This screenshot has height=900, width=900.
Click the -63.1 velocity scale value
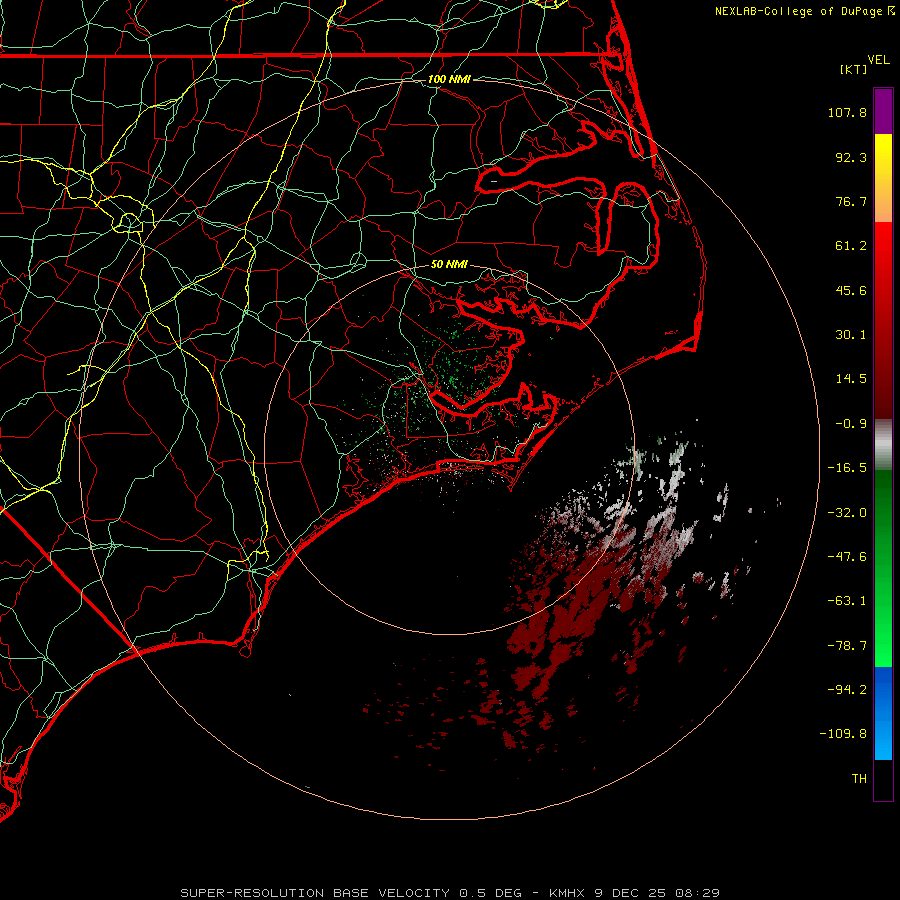pos(847,601)
